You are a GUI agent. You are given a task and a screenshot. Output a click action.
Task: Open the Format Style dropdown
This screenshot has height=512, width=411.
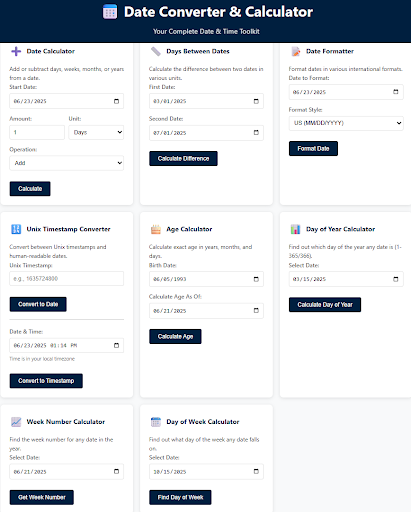click(346, 123)
